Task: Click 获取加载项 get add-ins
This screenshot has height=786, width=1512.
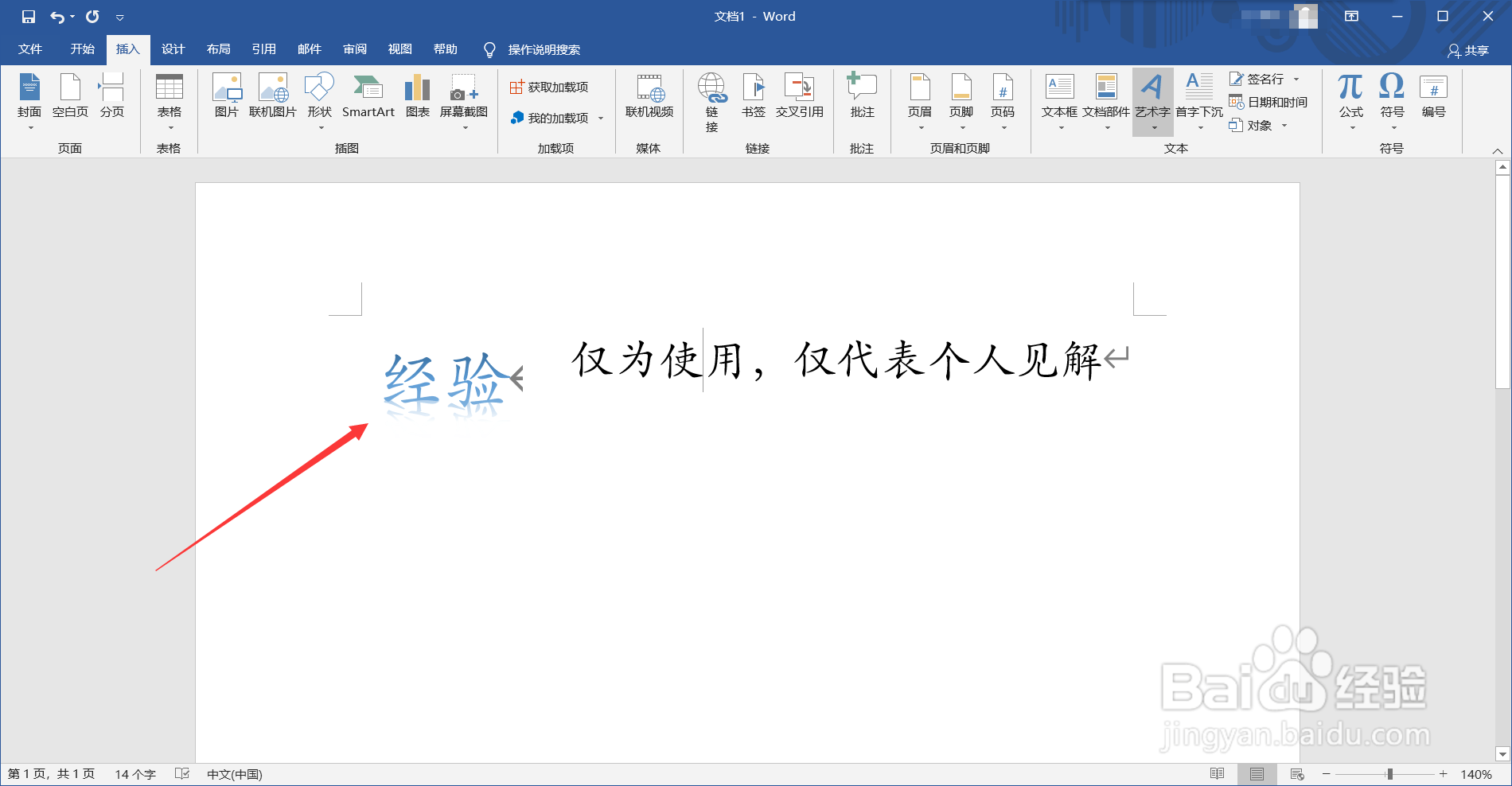Action: pos(549,87)
